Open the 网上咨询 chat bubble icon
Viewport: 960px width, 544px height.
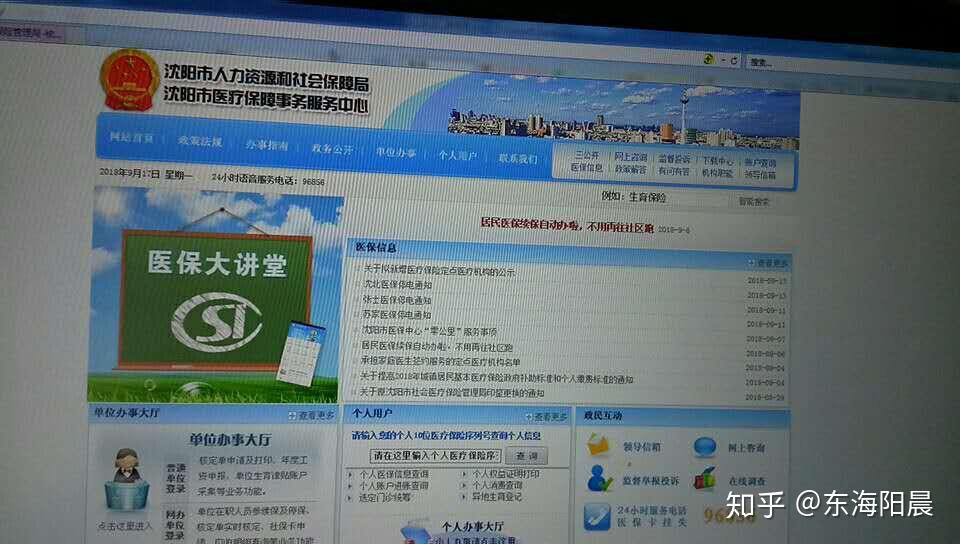705,447
